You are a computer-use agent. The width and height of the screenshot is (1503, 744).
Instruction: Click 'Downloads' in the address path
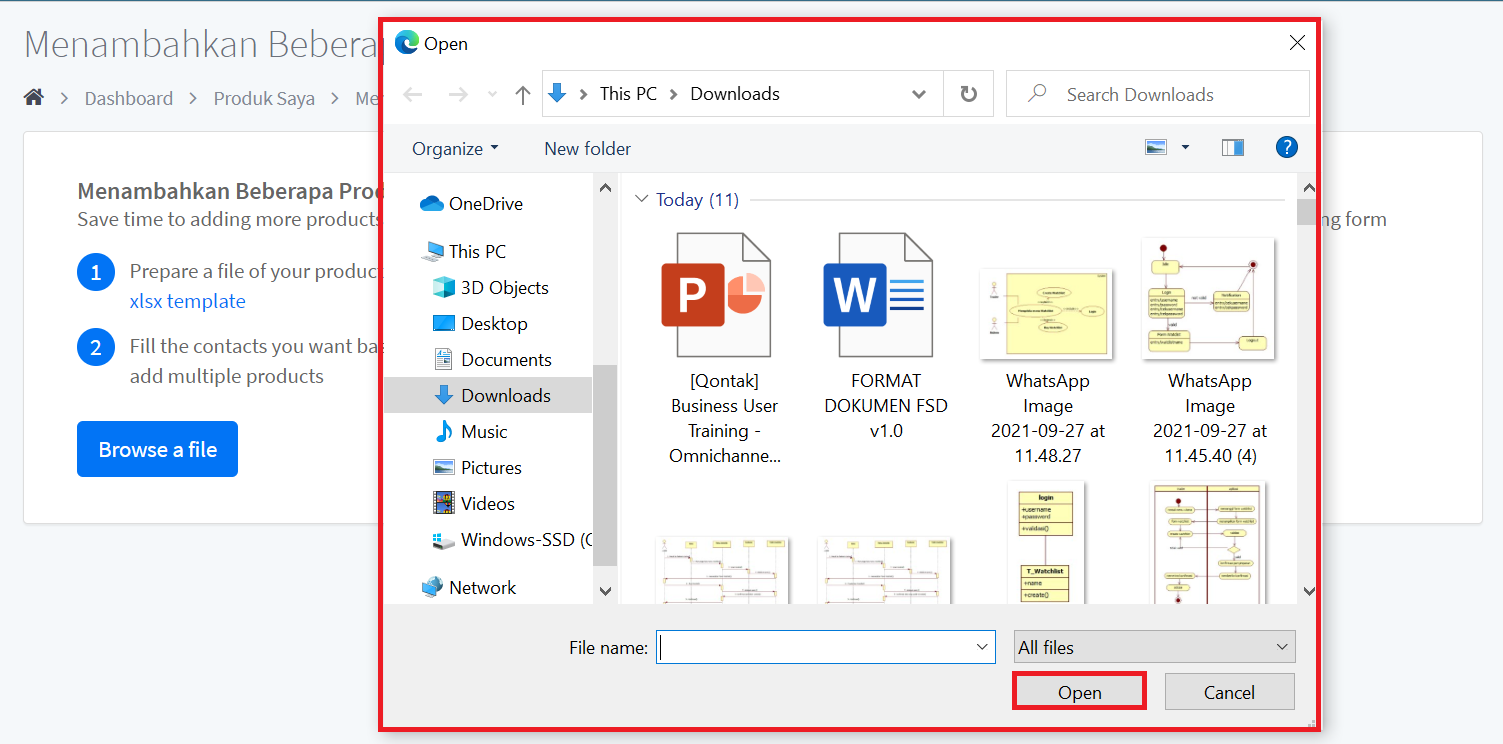[x=735, y=94]
